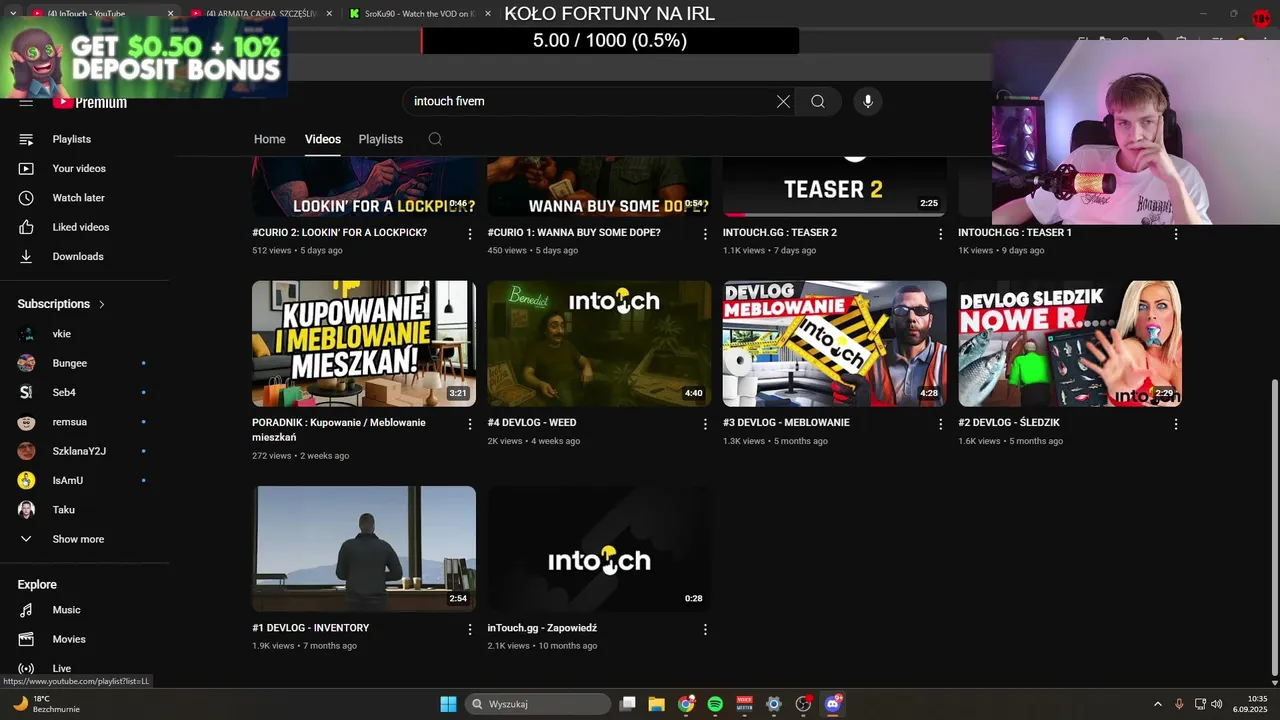Screen dimensions: 1280x720
Task: Show hidden system tray icons
Action: coord(1158,704)
